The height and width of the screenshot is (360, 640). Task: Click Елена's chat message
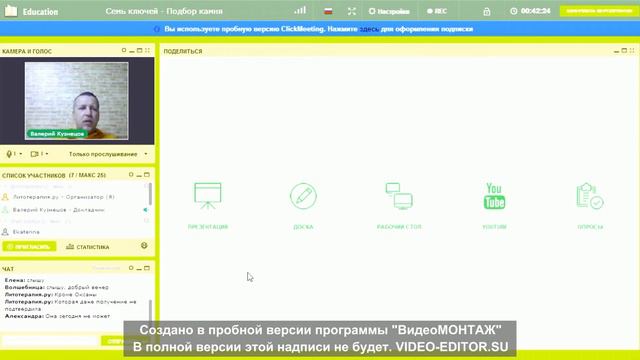pyautogui.click(x=24, y=280)
